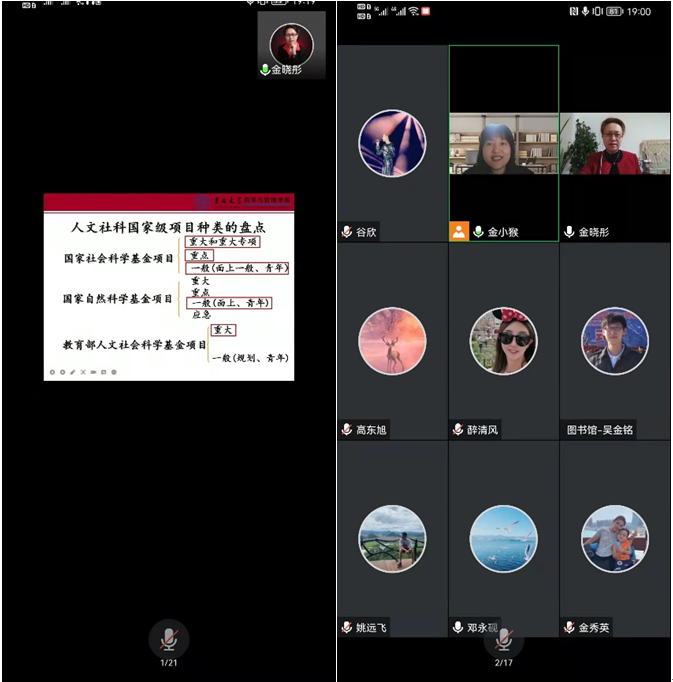Click the muted mic icon beside 金秀英
The image size is (673, 682).
click(569, 628)
